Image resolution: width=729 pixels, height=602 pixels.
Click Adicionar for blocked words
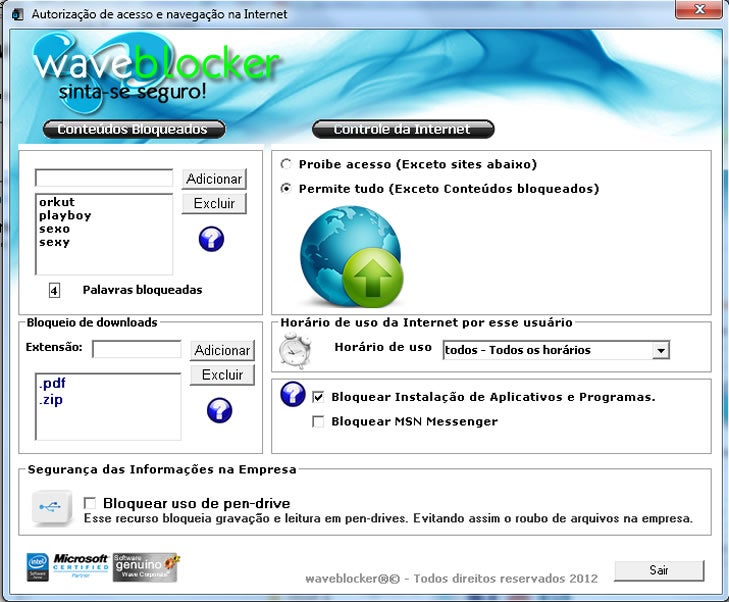[x=214, y=179]
